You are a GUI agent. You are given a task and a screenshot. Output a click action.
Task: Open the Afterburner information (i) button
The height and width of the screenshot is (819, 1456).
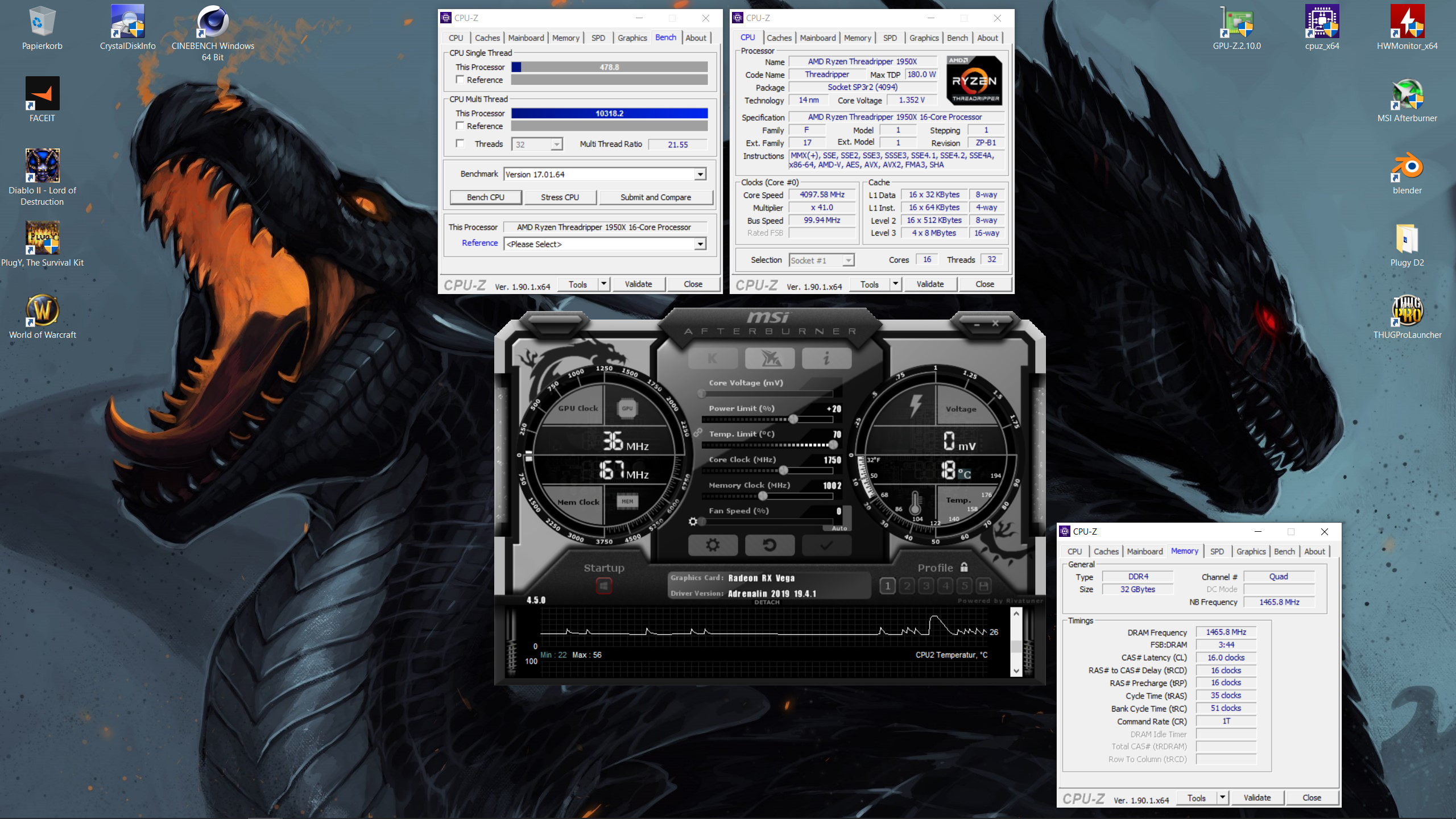coord(826,358)
